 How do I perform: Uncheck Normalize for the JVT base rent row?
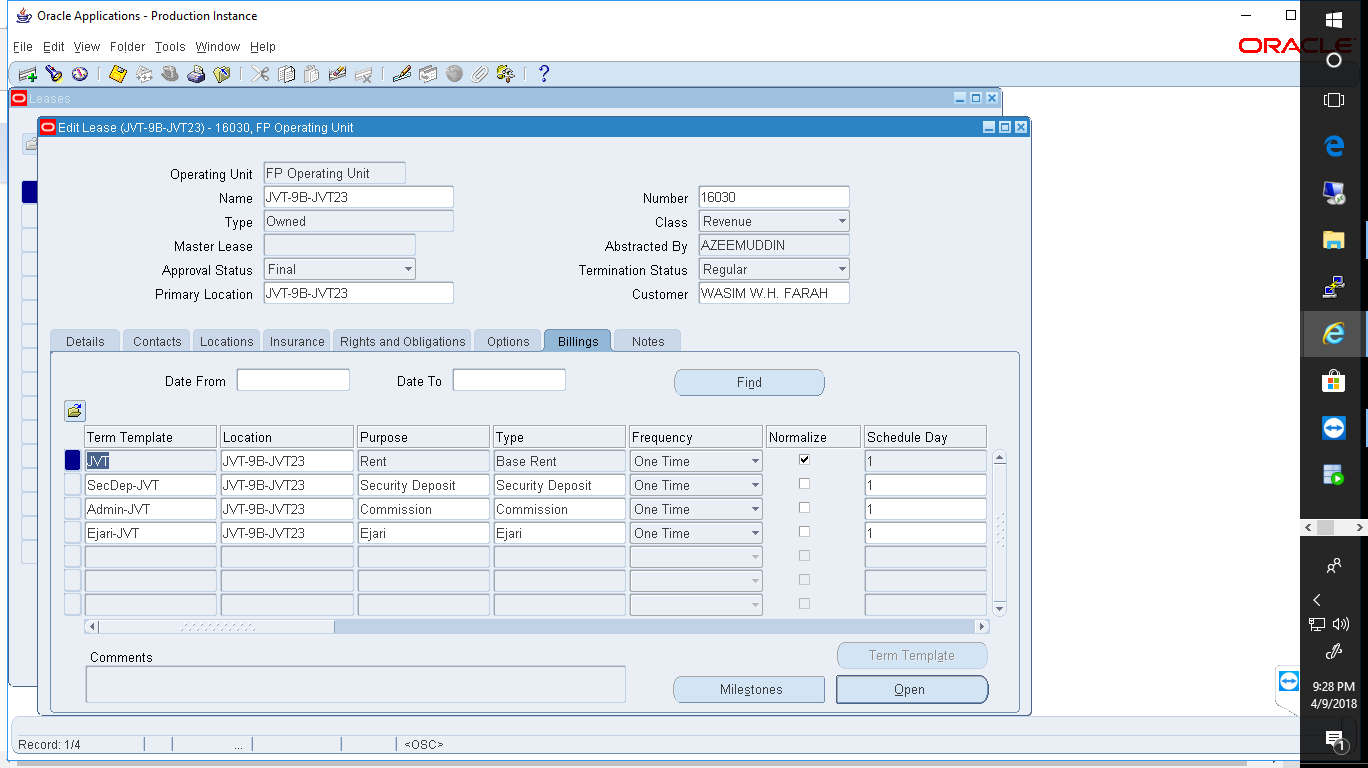pyautogui.click(x=804, y=460)
